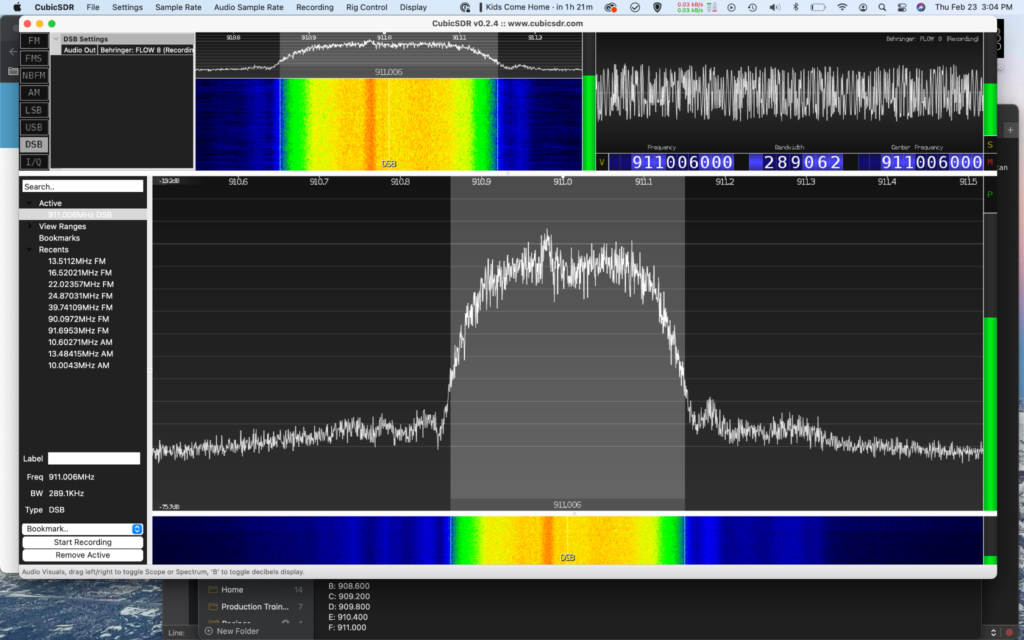Select FMS stereo demodulation mode
Viewport: 1024px width, 640px height.
[x=34, y=58]
